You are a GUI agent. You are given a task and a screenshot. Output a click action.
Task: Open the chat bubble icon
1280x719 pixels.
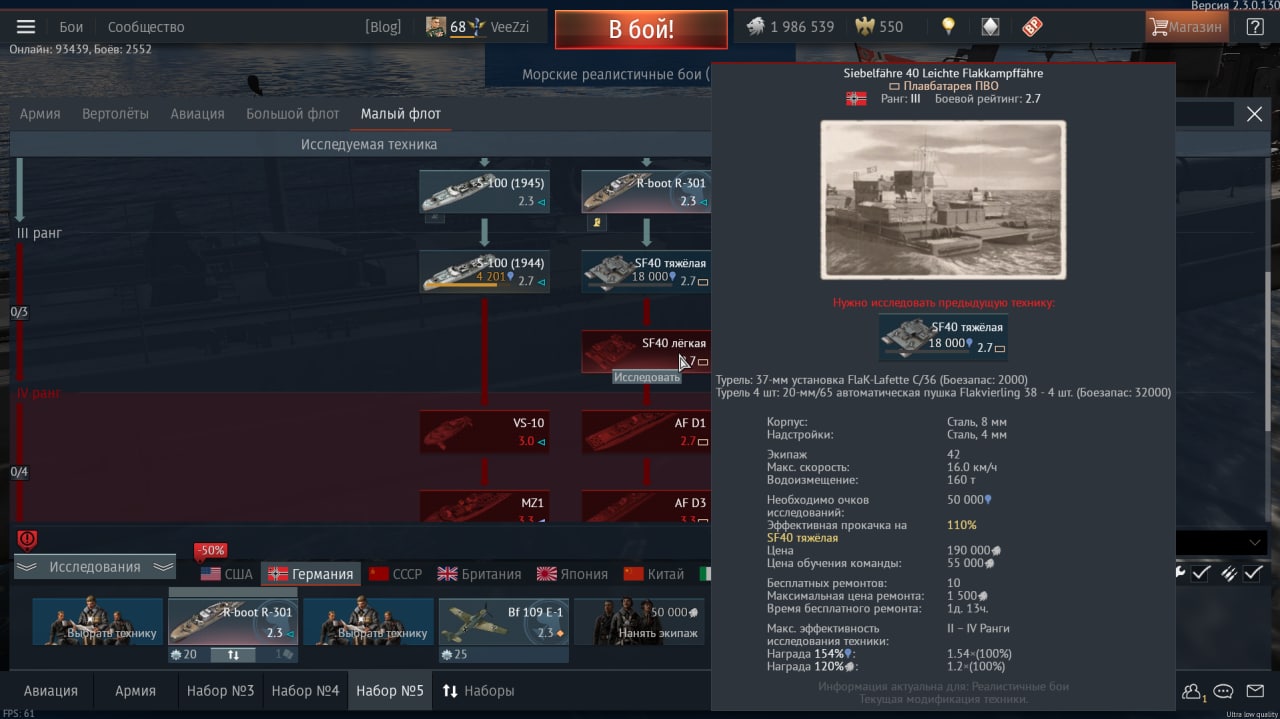coord(1224,691)
